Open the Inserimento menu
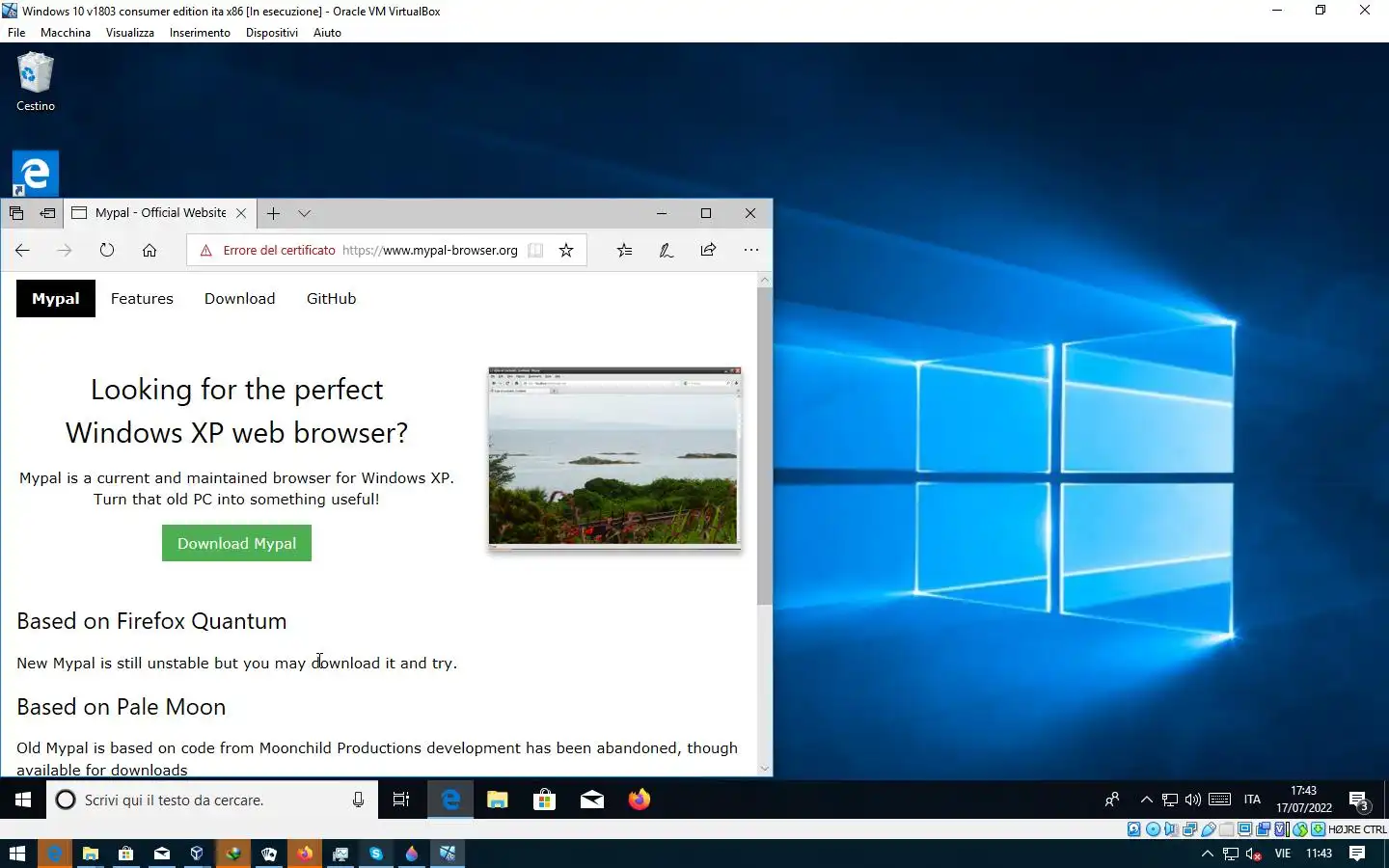1389x868 pixels. [200, 33]
